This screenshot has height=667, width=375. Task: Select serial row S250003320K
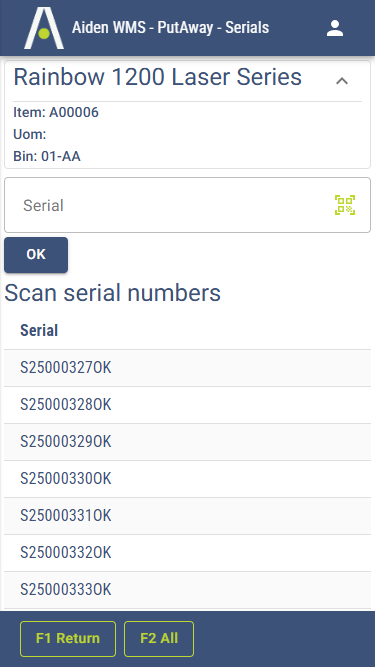(188, 553)
